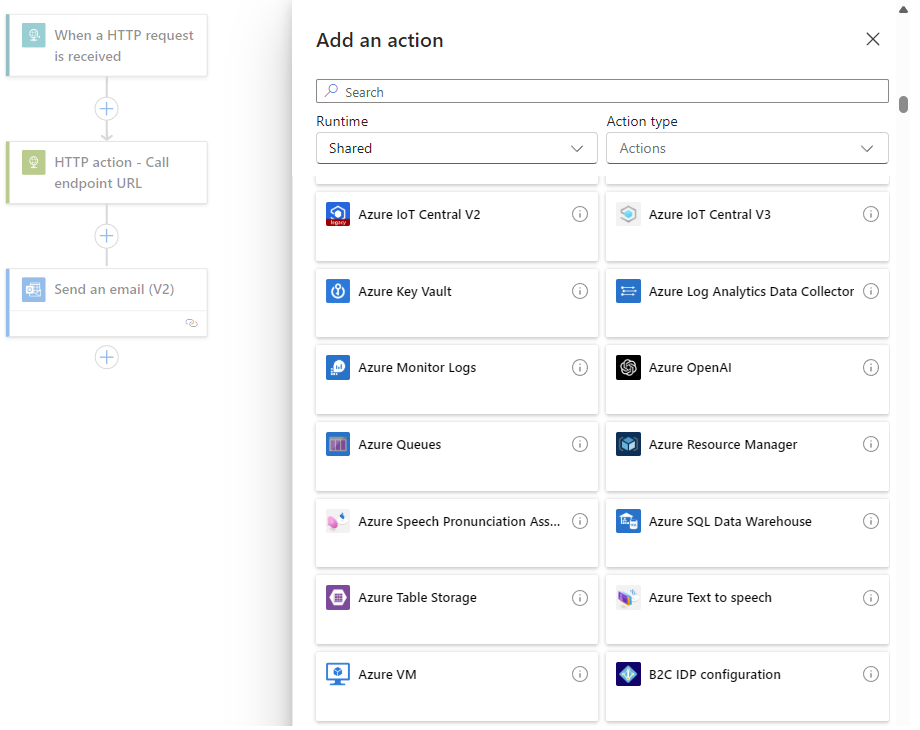Image resolution: width=920 pixels, height=730 pixels.
Task: Open the When a HTTP request is received trigger
Action: click(x=106, y=45)
